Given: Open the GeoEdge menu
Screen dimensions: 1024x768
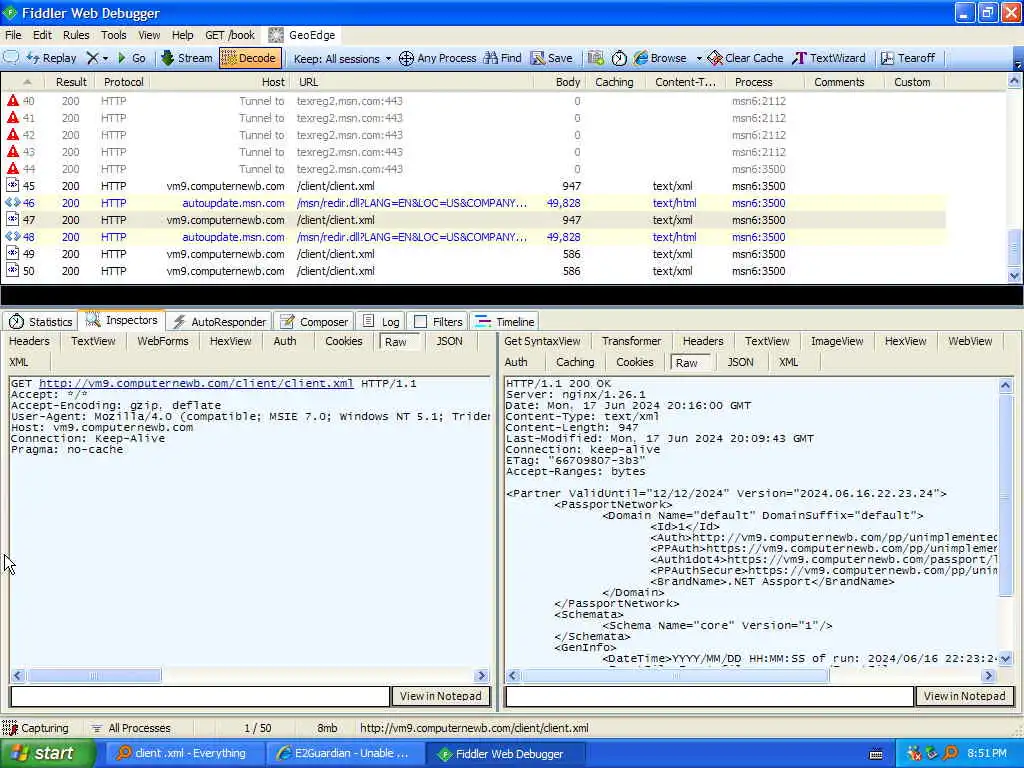Looking at the screenshot, I should 302,35.
